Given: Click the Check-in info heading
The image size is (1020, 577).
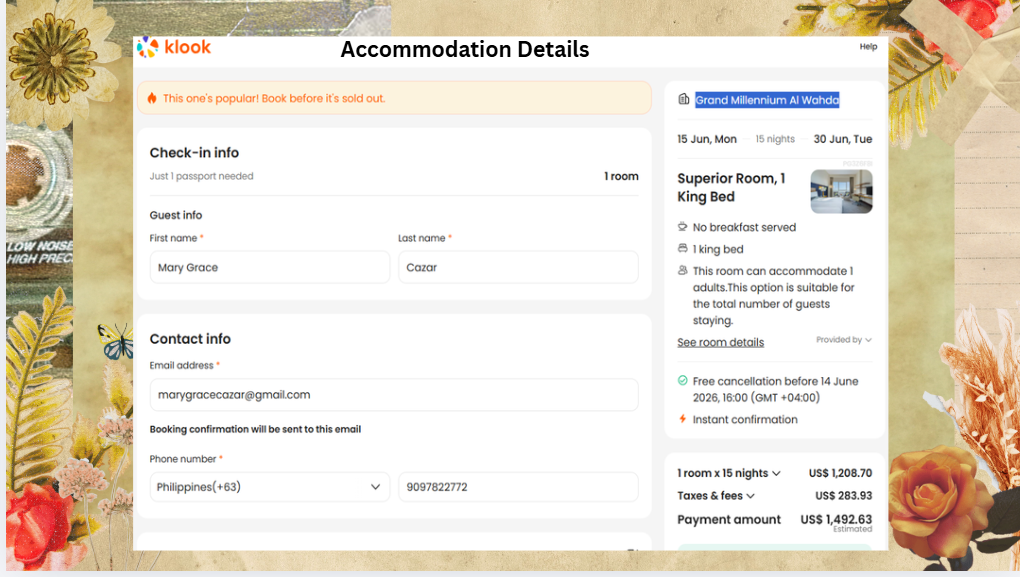Looking at the screenshot, I should click(x=195, y=153).
